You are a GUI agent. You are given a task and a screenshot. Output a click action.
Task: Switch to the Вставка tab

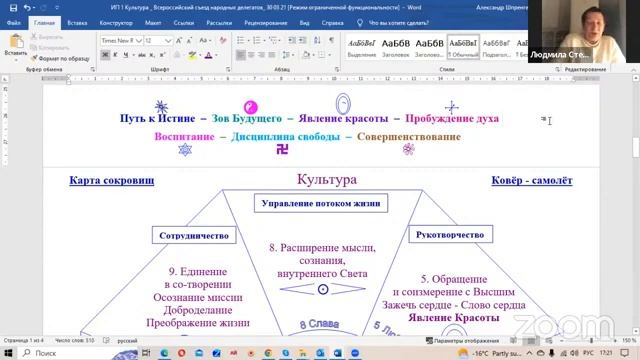tap(77, 23)
